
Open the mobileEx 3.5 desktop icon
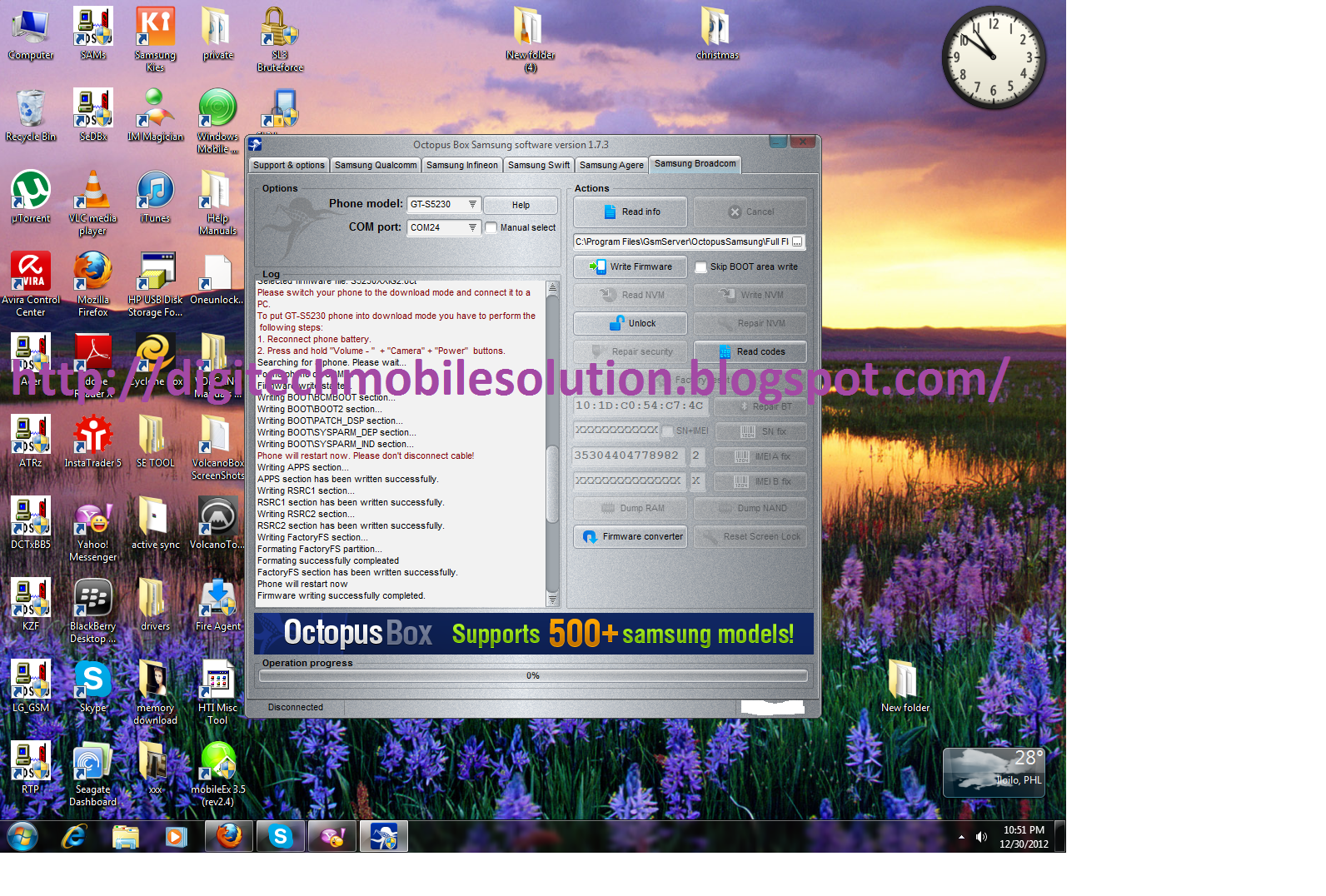click(x=217, y=774)
